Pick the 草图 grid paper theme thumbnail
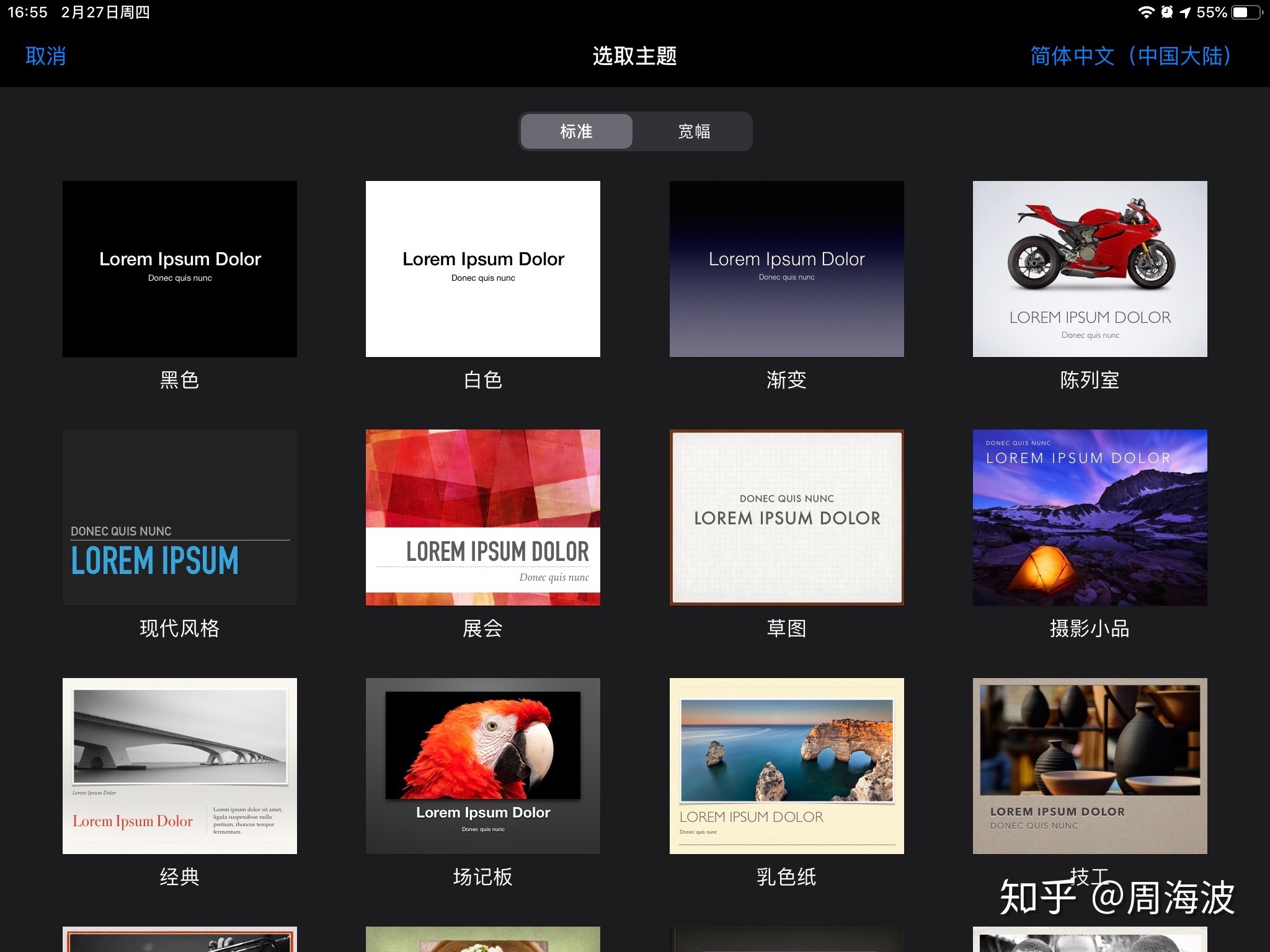This screenshot has width=1270, height=952. click(x=787, y=518)
